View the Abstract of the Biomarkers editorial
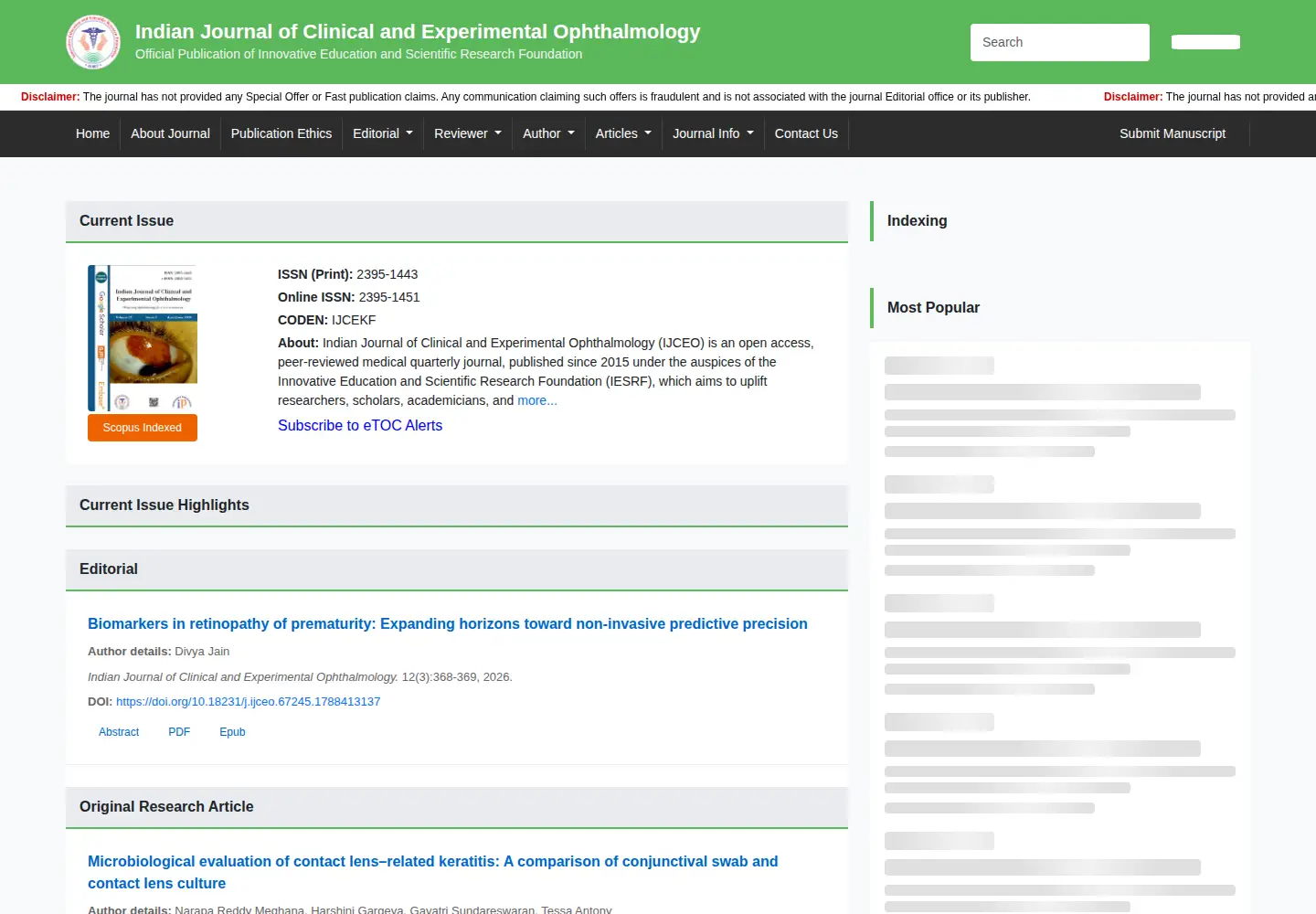The image size is (1316, 914). tap(119, 732)
